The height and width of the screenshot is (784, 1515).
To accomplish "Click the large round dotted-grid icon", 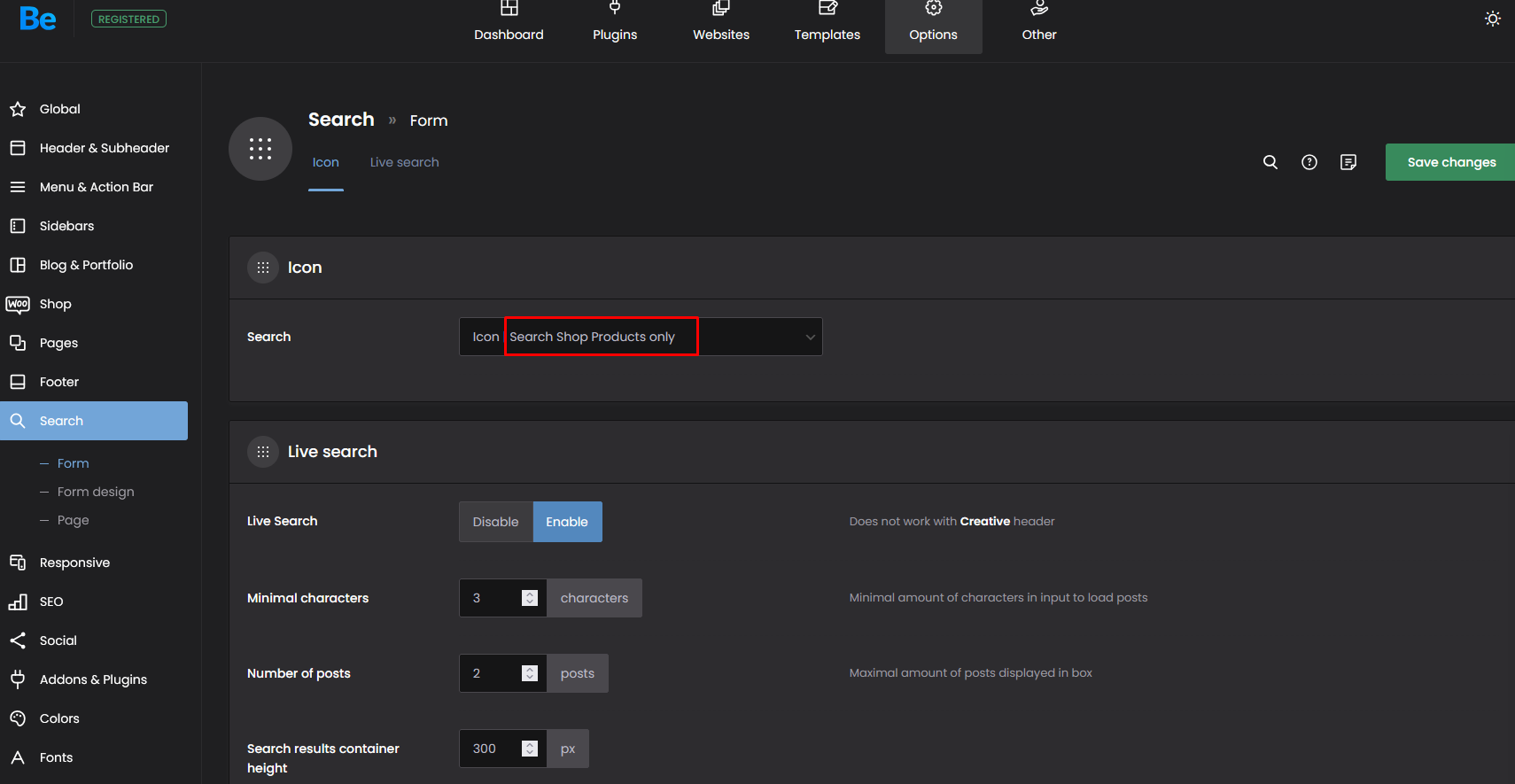I will point(260,149).
